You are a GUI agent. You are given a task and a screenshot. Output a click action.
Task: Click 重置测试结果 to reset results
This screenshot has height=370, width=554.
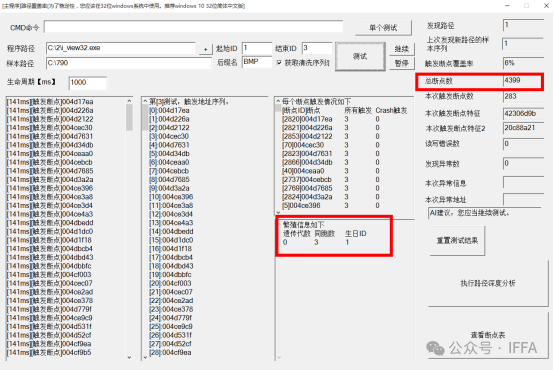[457, 241]
